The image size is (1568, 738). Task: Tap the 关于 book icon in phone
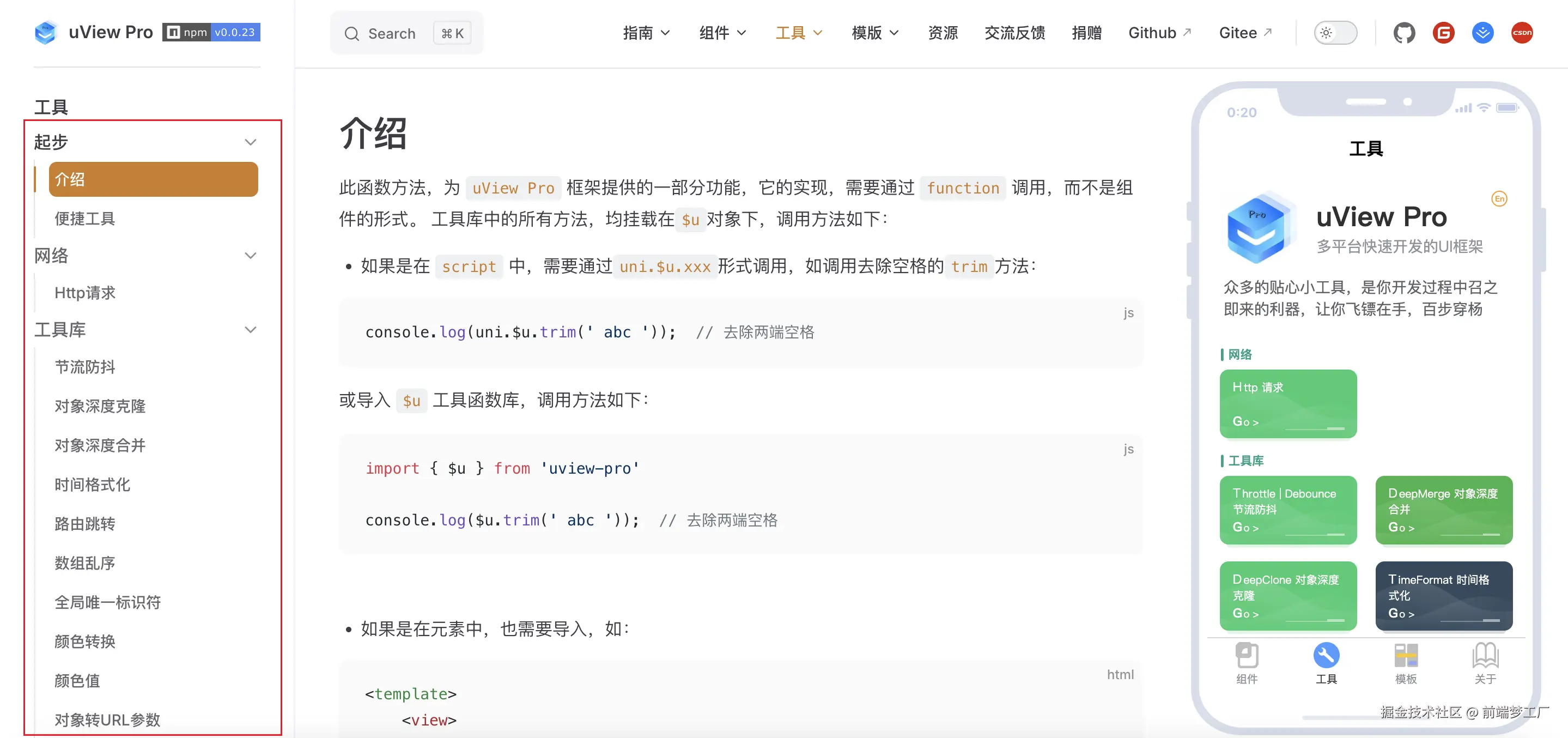coord(1485,656)
